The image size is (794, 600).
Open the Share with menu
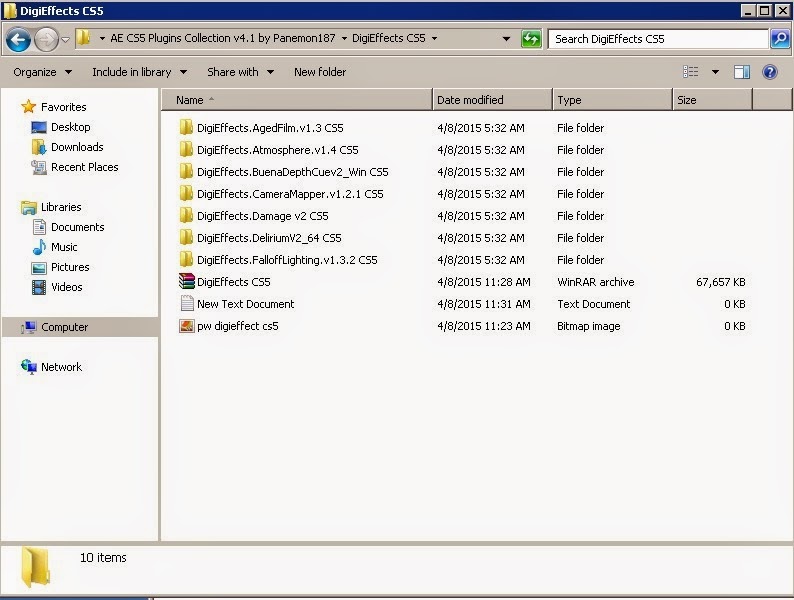pos(241,72)
